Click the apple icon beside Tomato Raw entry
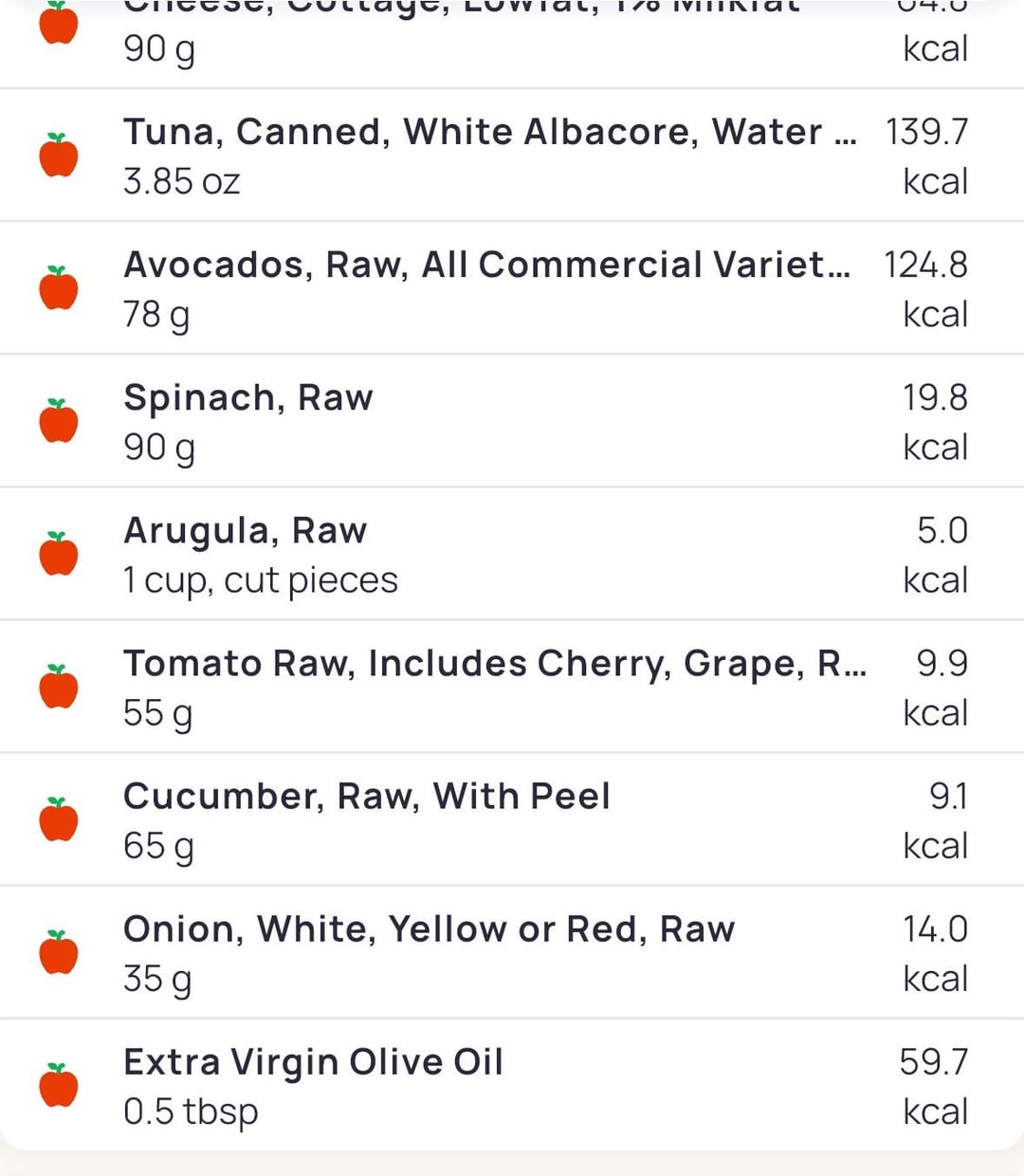1024x1176 pixels. click(59, 686)
